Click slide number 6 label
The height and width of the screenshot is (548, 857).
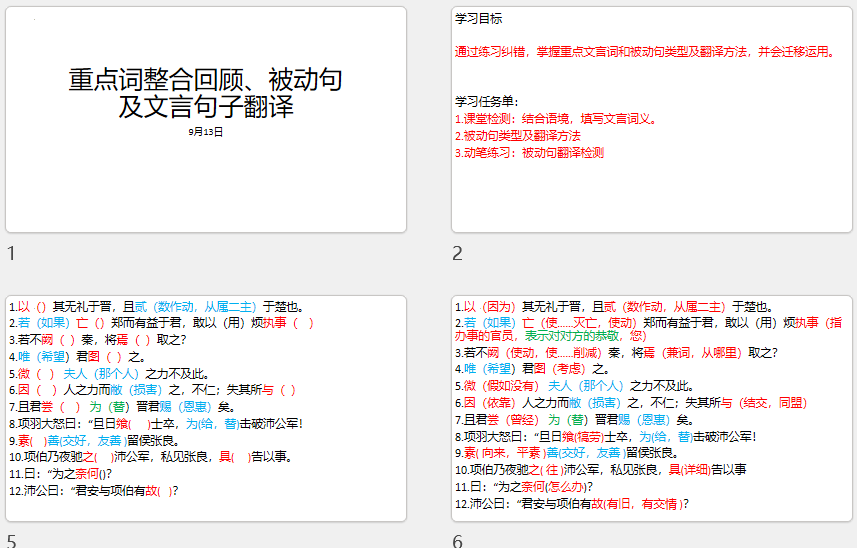pos(457,540)
